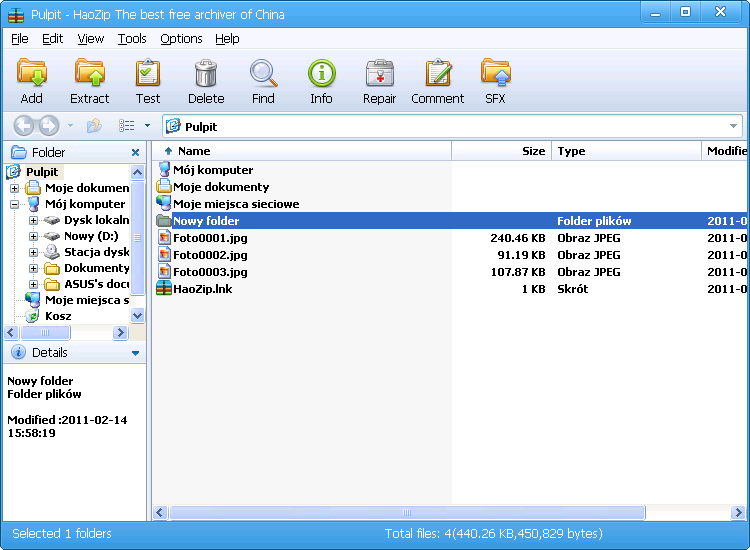750x550 pixels.
Task: Click the Foto0001.jpg image file icon
Action: pyautogui.click(x=164, y=238)
